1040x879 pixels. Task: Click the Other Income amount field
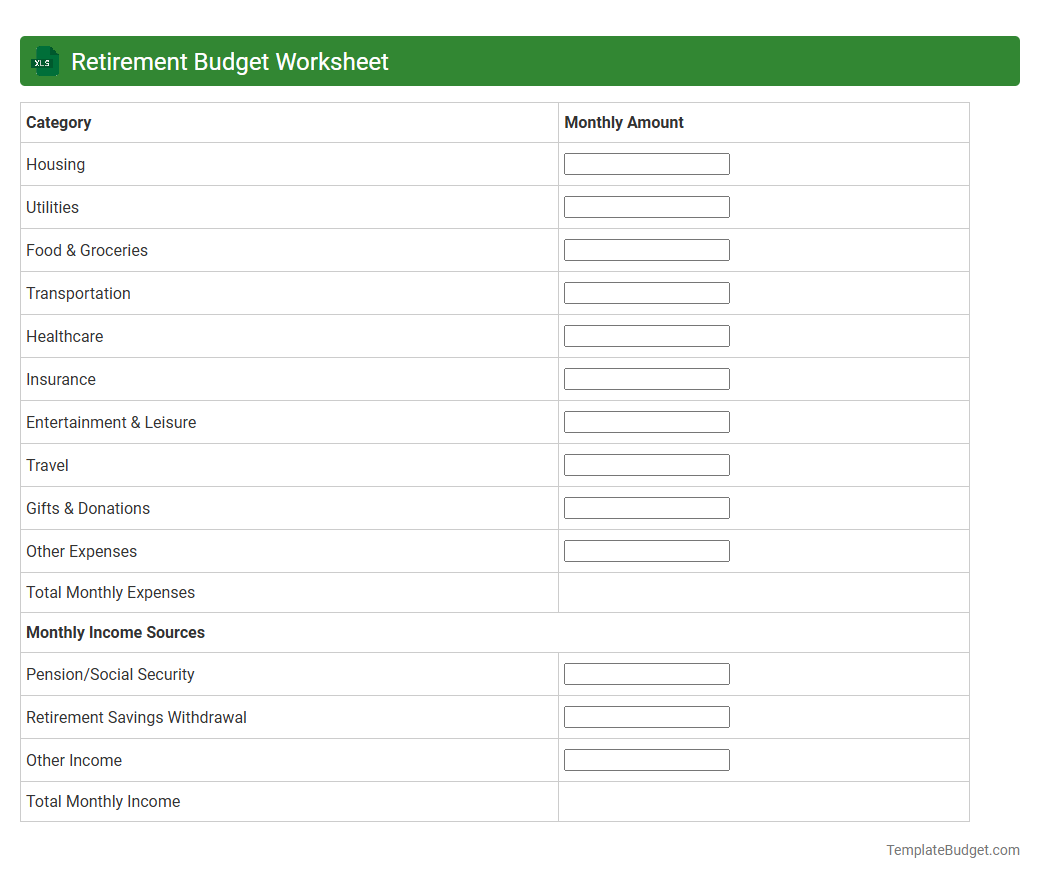click(646, 759)
